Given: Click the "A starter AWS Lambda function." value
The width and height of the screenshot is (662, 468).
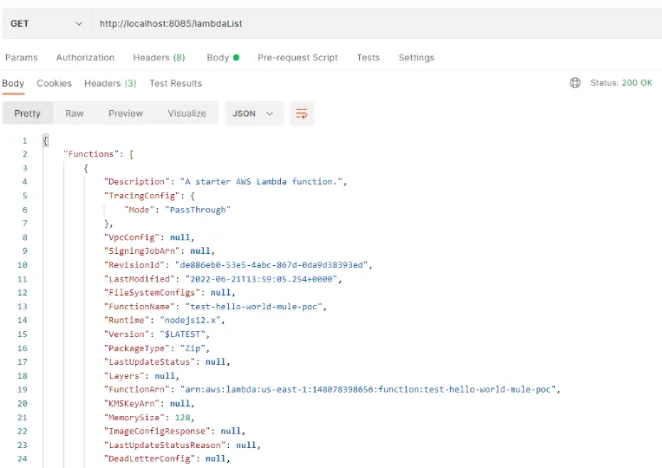Looking at the screenshot, I should click(x=261, y=182).
